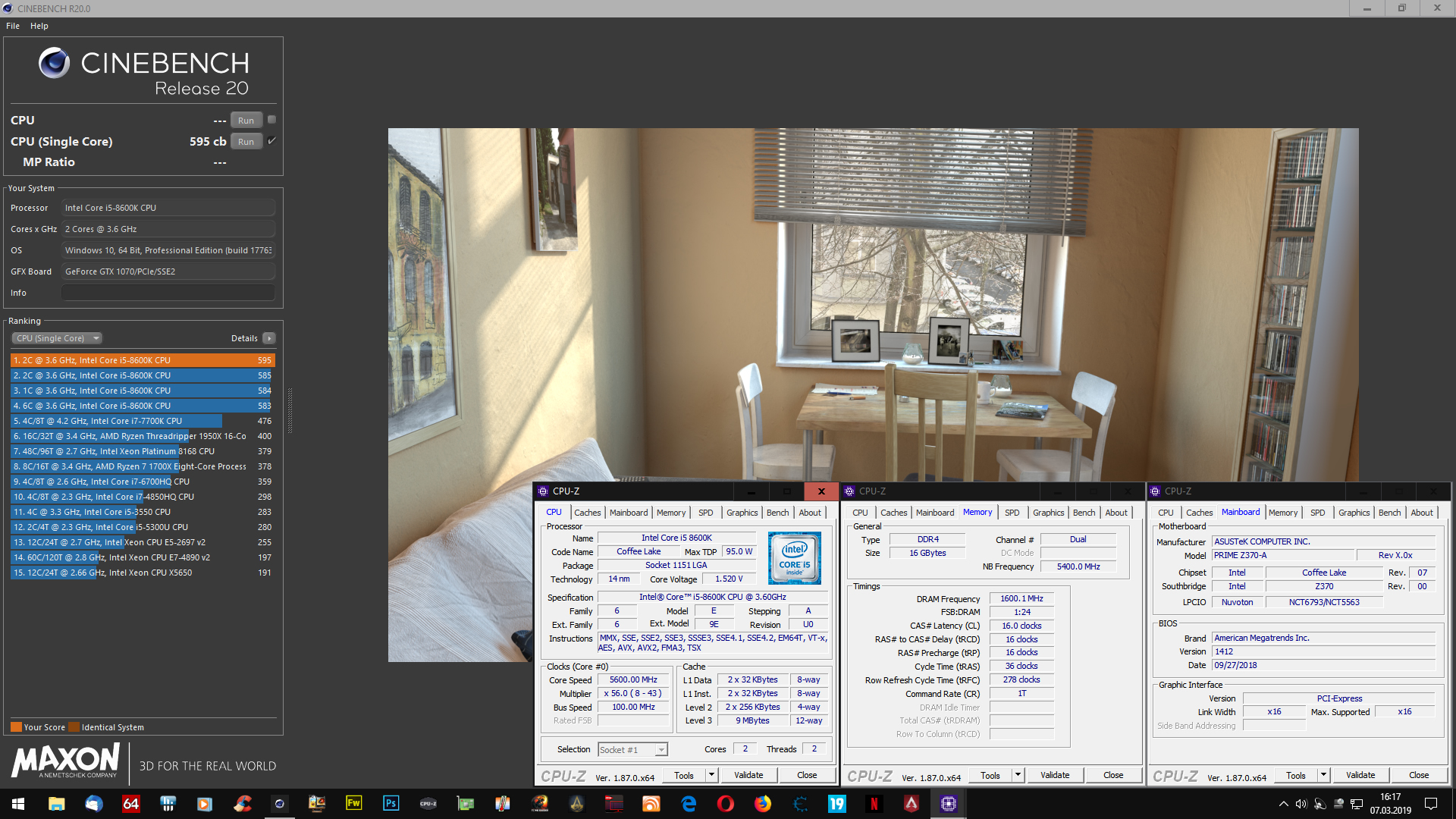Screen dimensions: 1456x819
Task: Expand the Socket #1 selection dropdown
Action: (x=661, y=750)
